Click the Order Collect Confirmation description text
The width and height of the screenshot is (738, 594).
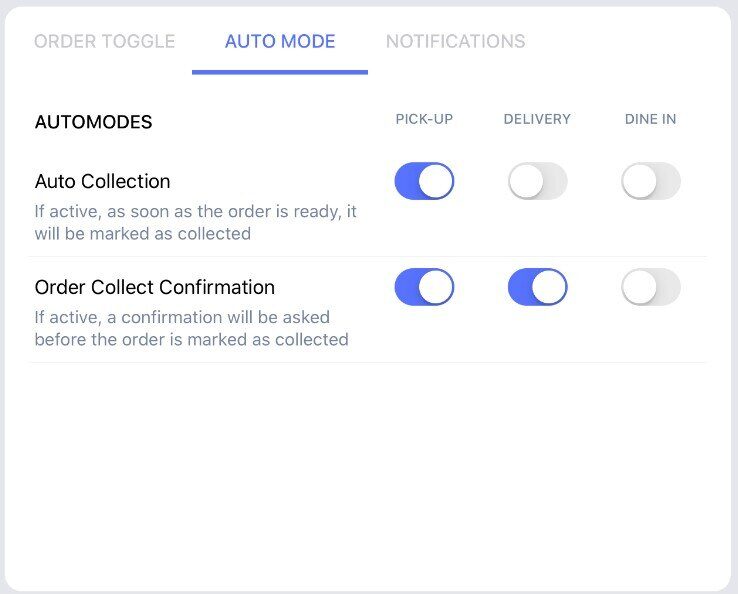191,328
